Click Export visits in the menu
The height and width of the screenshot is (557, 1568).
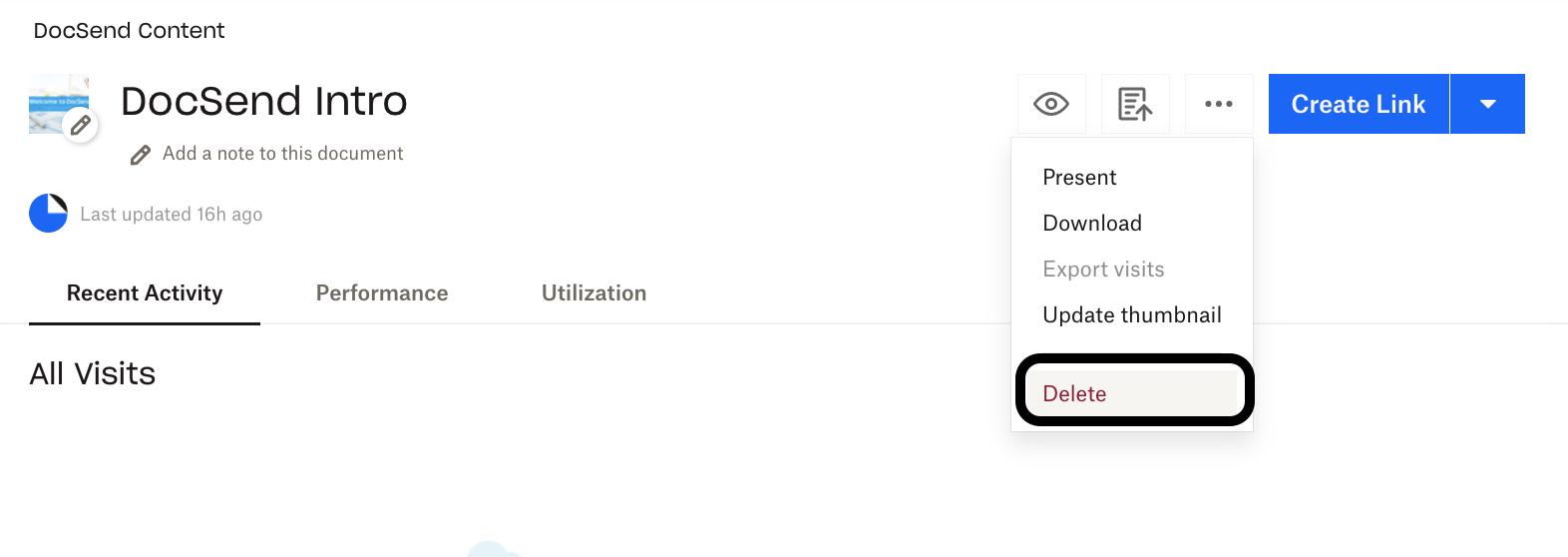pyautogui.click(x=1103, y=270)
